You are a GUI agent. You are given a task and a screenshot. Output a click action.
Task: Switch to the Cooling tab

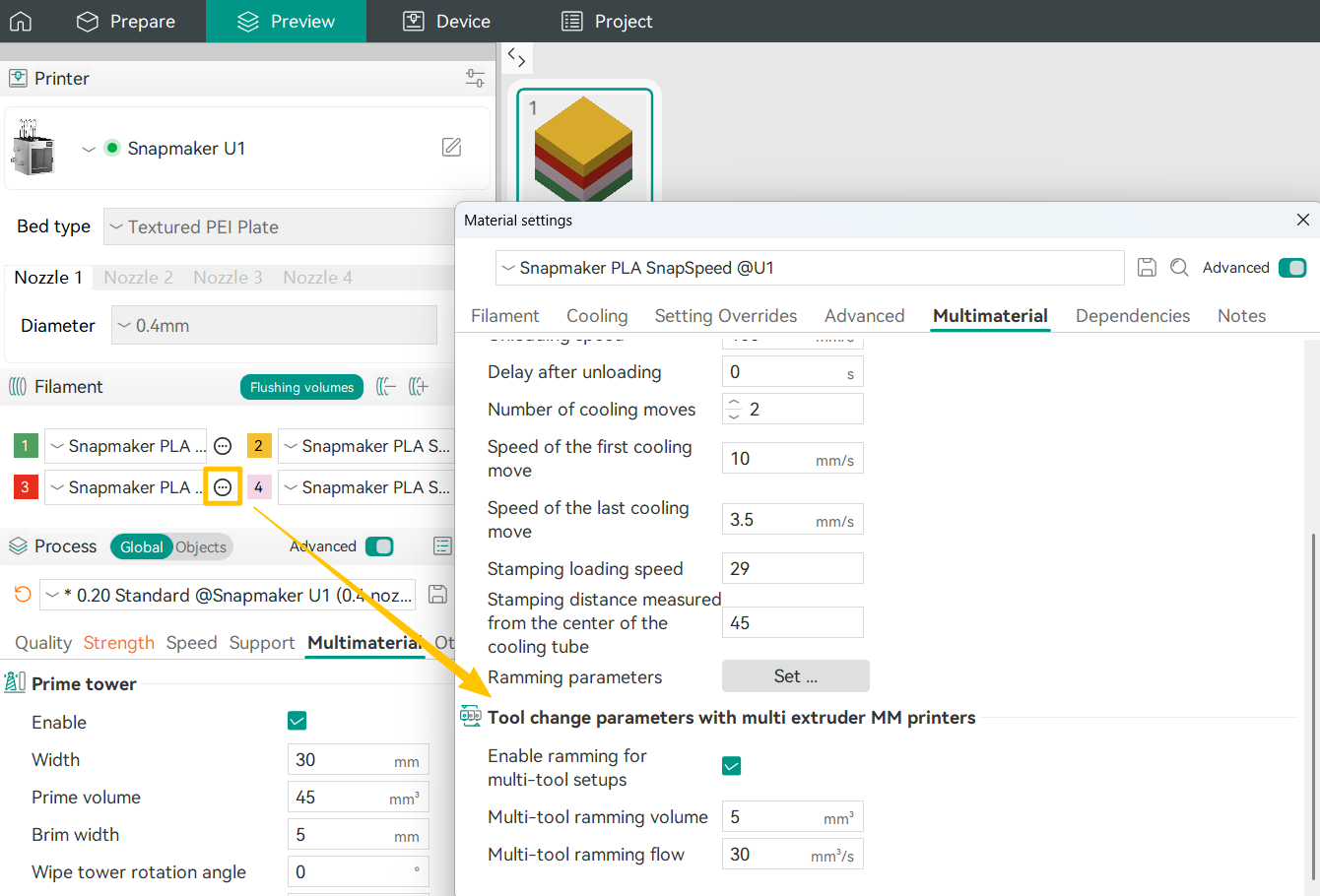[596, 316]
